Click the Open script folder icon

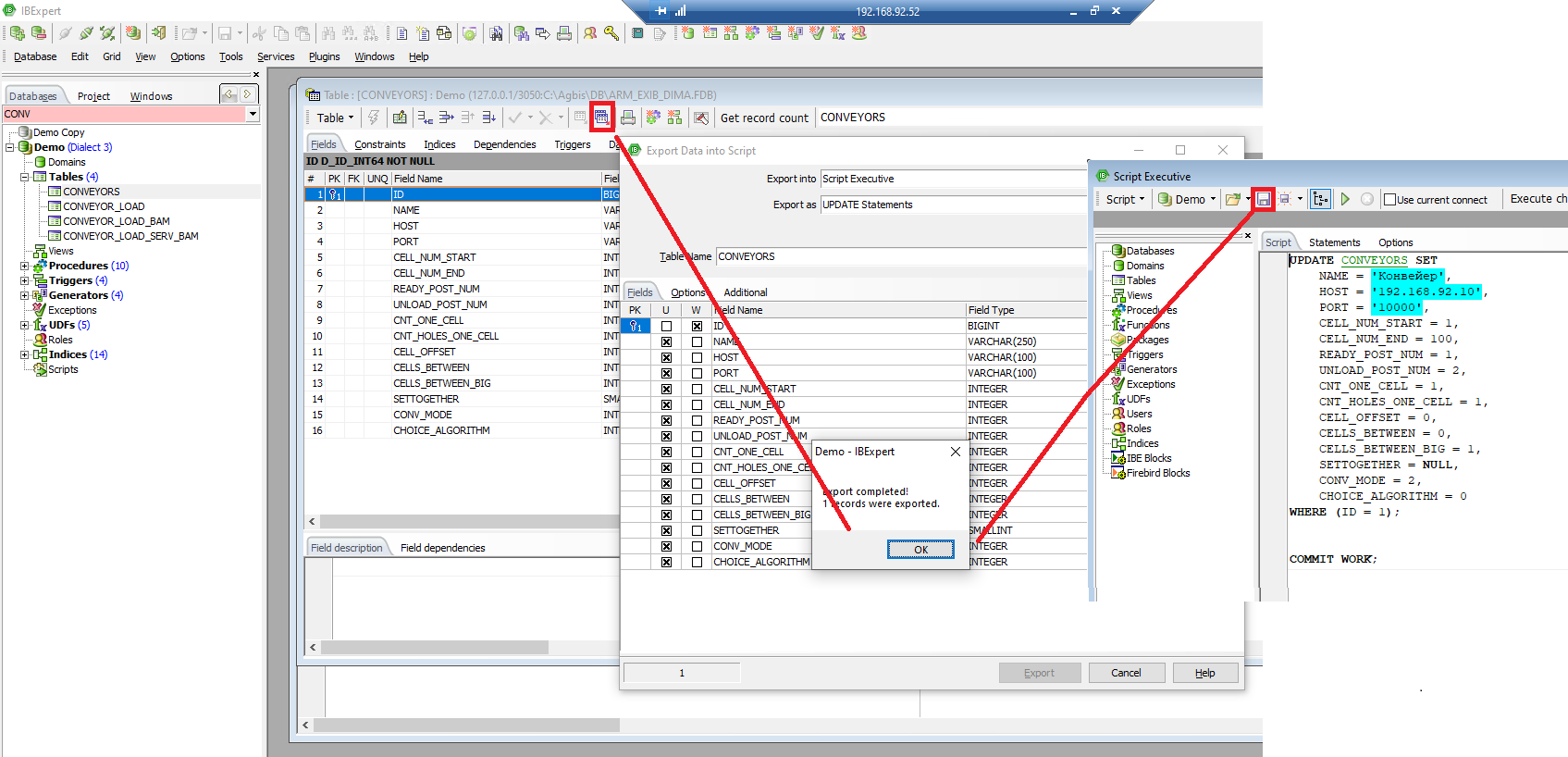click(1232, 199)
